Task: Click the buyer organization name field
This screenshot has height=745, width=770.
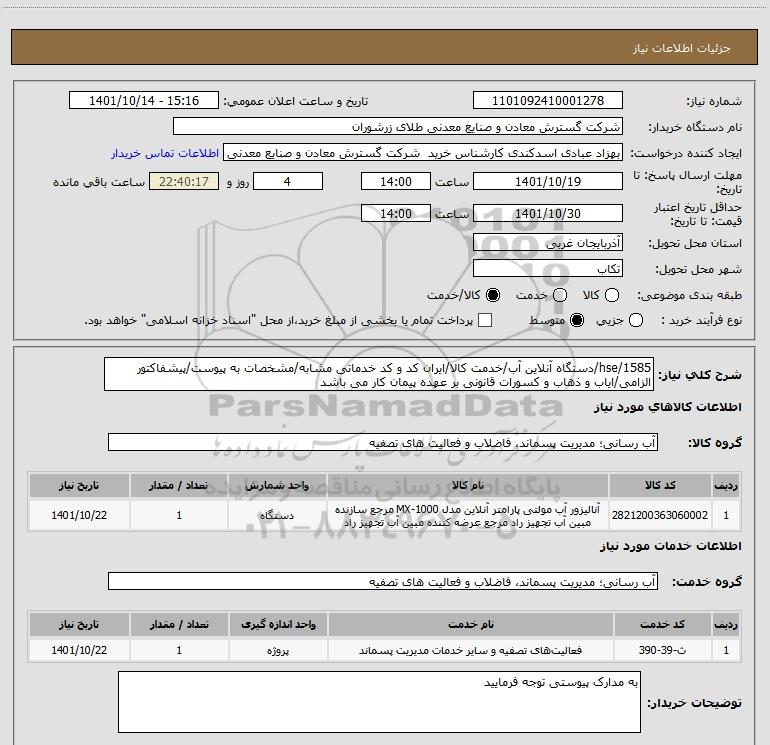Action: [398, 127]
